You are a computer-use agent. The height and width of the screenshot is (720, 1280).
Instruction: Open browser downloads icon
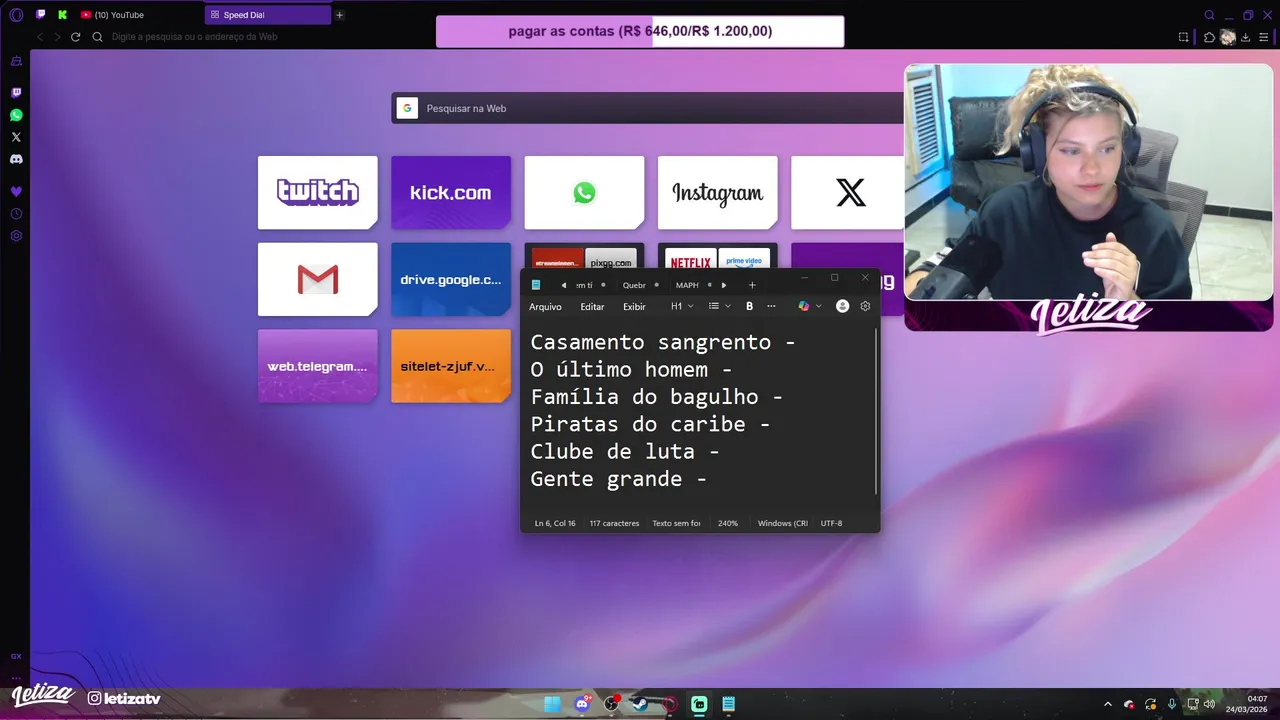click(x=1246, y=37)
